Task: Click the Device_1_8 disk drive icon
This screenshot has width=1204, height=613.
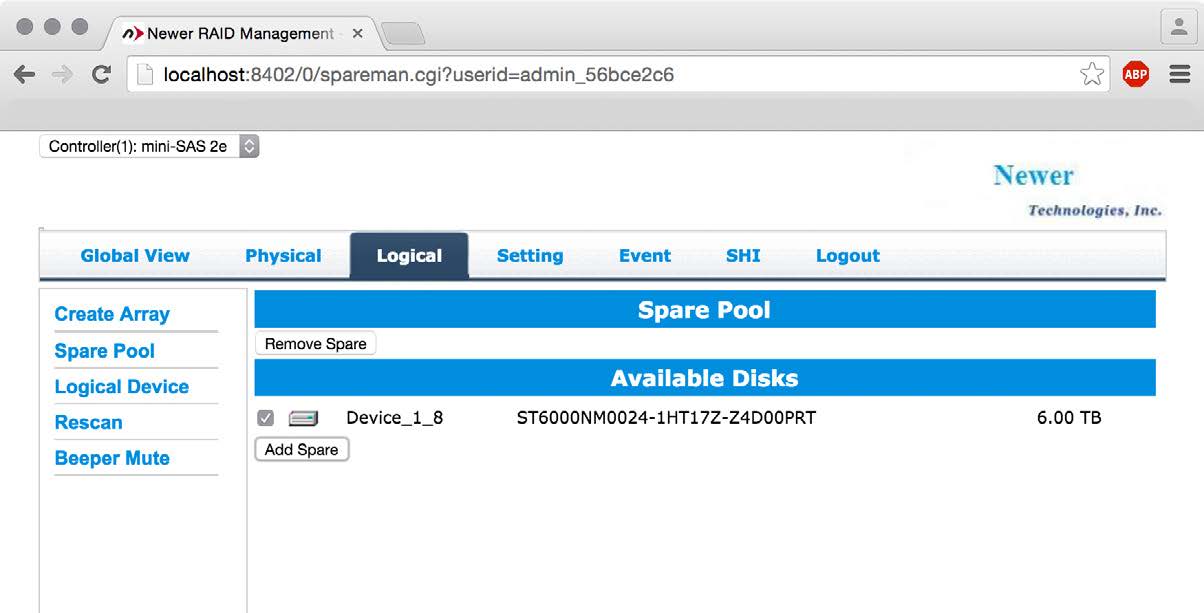Action: (x=303, y=418)
